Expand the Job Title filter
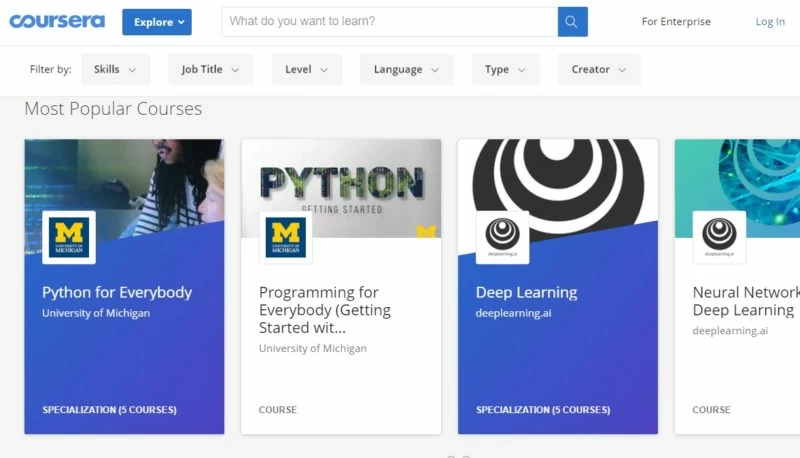Image resolution: width=800 pixels, height=458 pixels. pos(210,70)
